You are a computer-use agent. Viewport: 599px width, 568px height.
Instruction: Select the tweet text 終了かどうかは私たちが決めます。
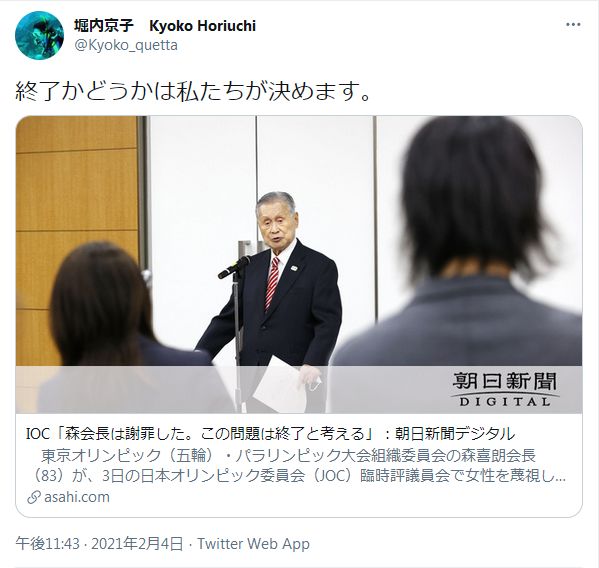point(193,92)
